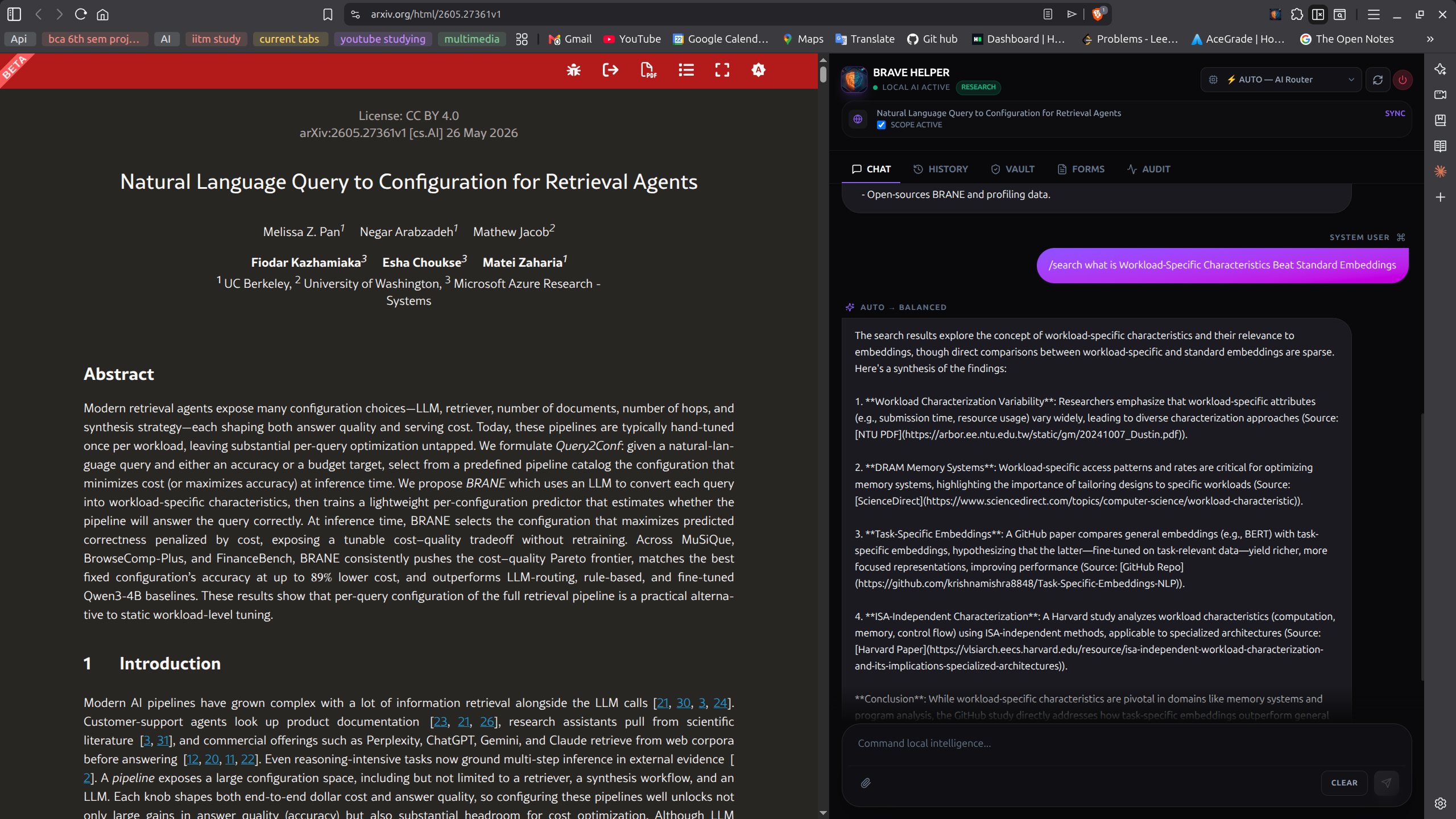This screenshot has height=819, width=1456.
Task: Open sidebar settings gear icon
Action: tap(1440, 803)
